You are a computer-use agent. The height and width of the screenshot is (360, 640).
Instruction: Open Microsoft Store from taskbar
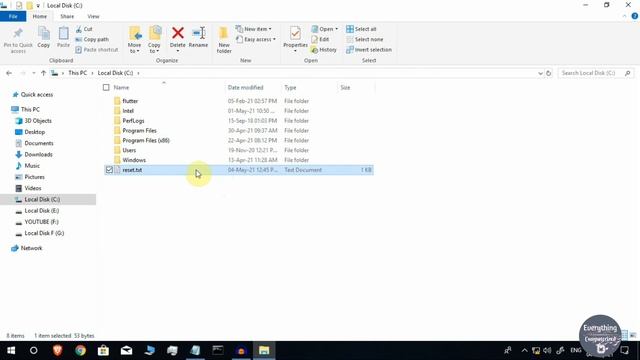tap(103, 350)
